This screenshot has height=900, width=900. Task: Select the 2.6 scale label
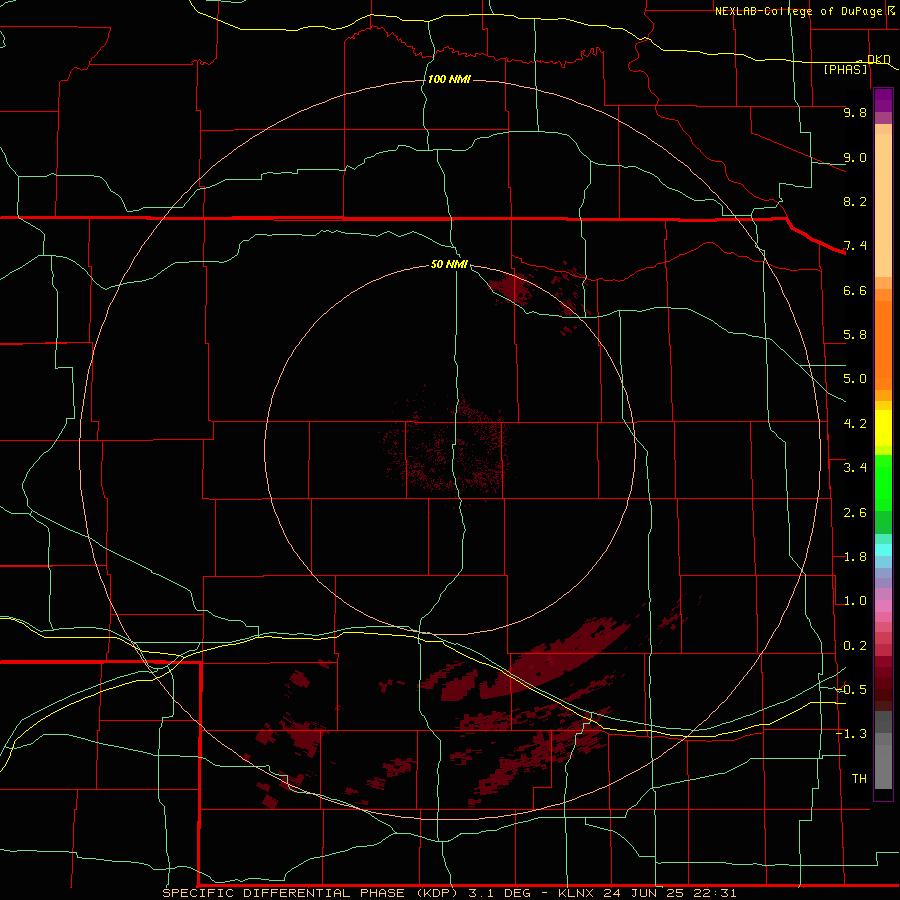pos(855,513)
